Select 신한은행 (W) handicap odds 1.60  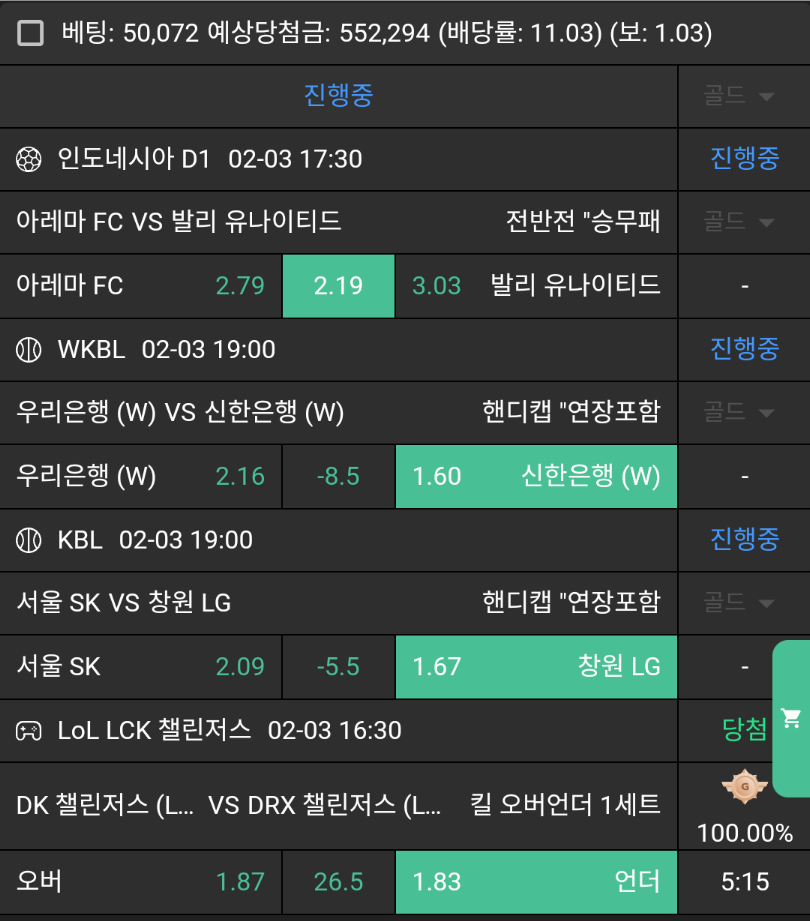pos(536,476)
